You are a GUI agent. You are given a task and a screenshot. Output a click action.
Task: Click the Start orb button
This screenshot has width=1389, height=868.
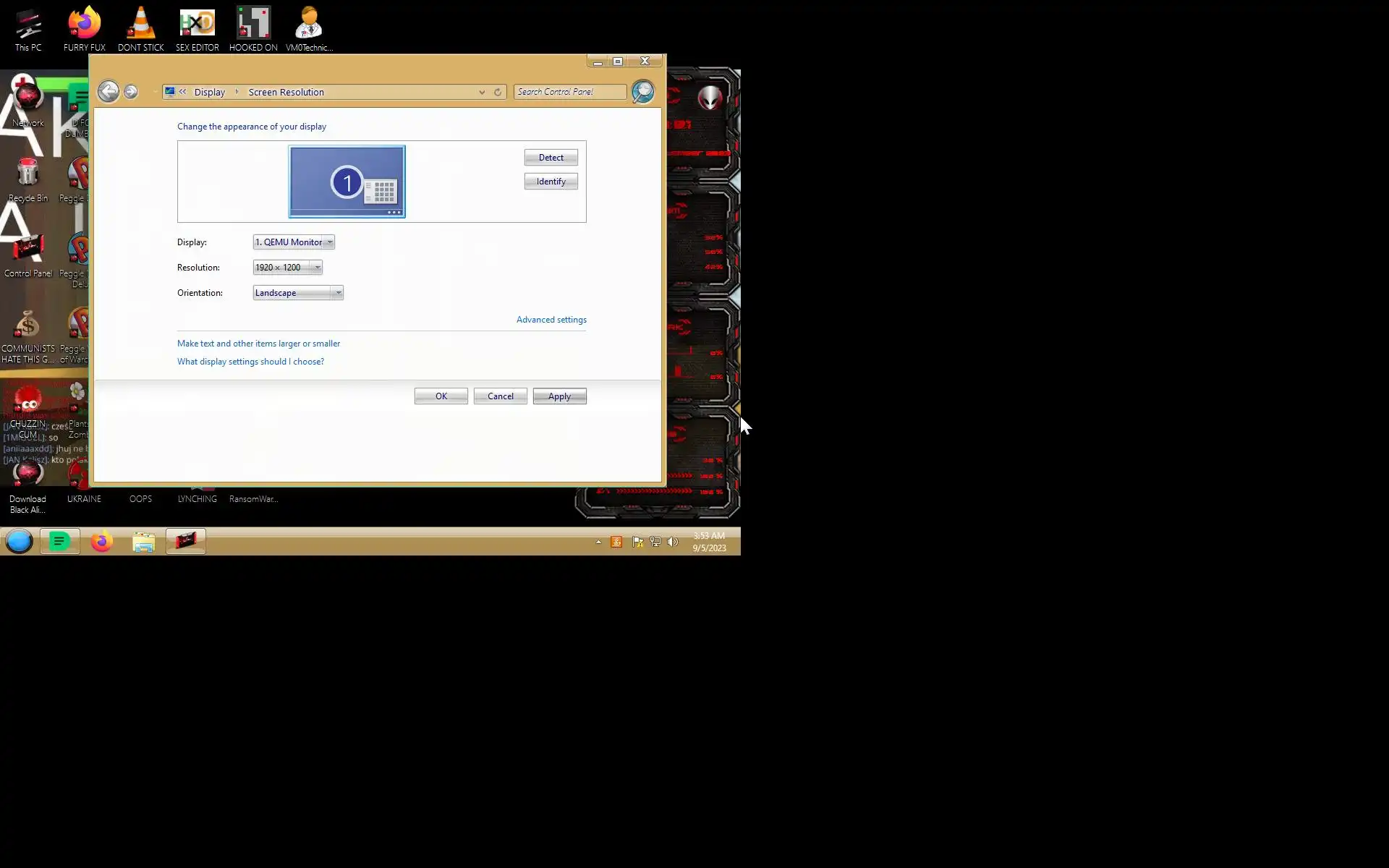click(20, 541)
